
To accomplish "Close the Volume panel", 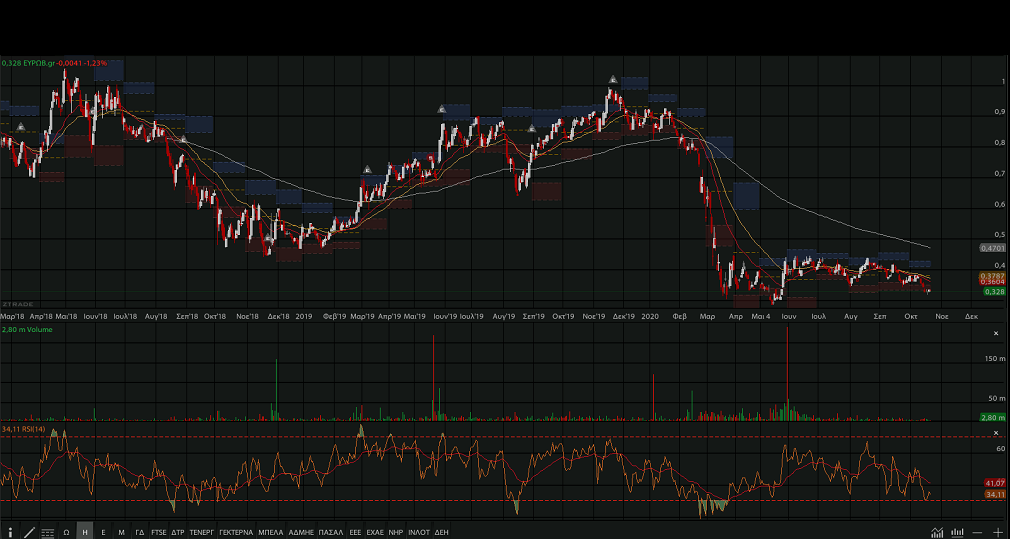I will tap(995, 333).
